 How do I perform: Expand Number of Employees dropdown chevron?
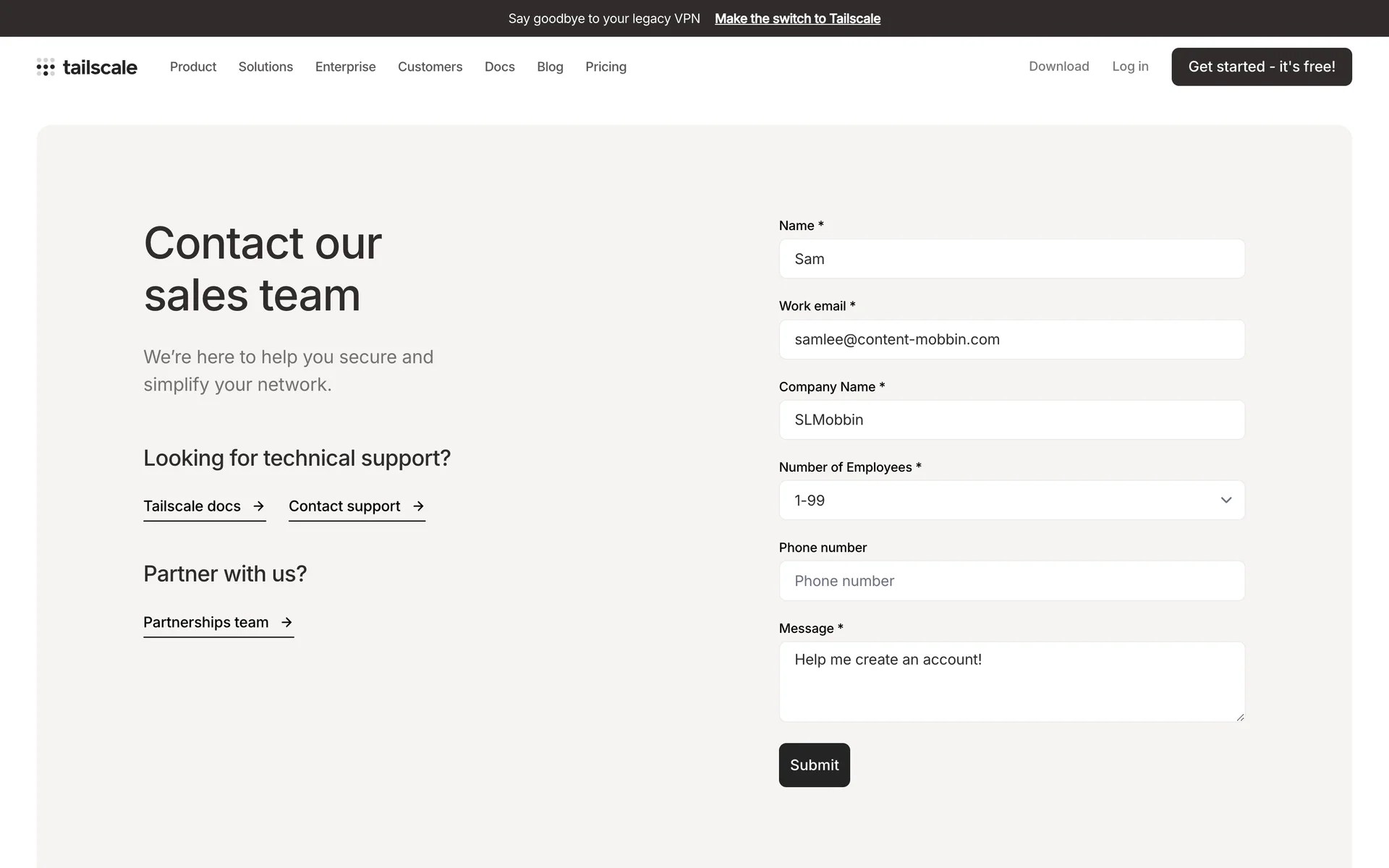pyautogui.click(x=1226, y=501)
